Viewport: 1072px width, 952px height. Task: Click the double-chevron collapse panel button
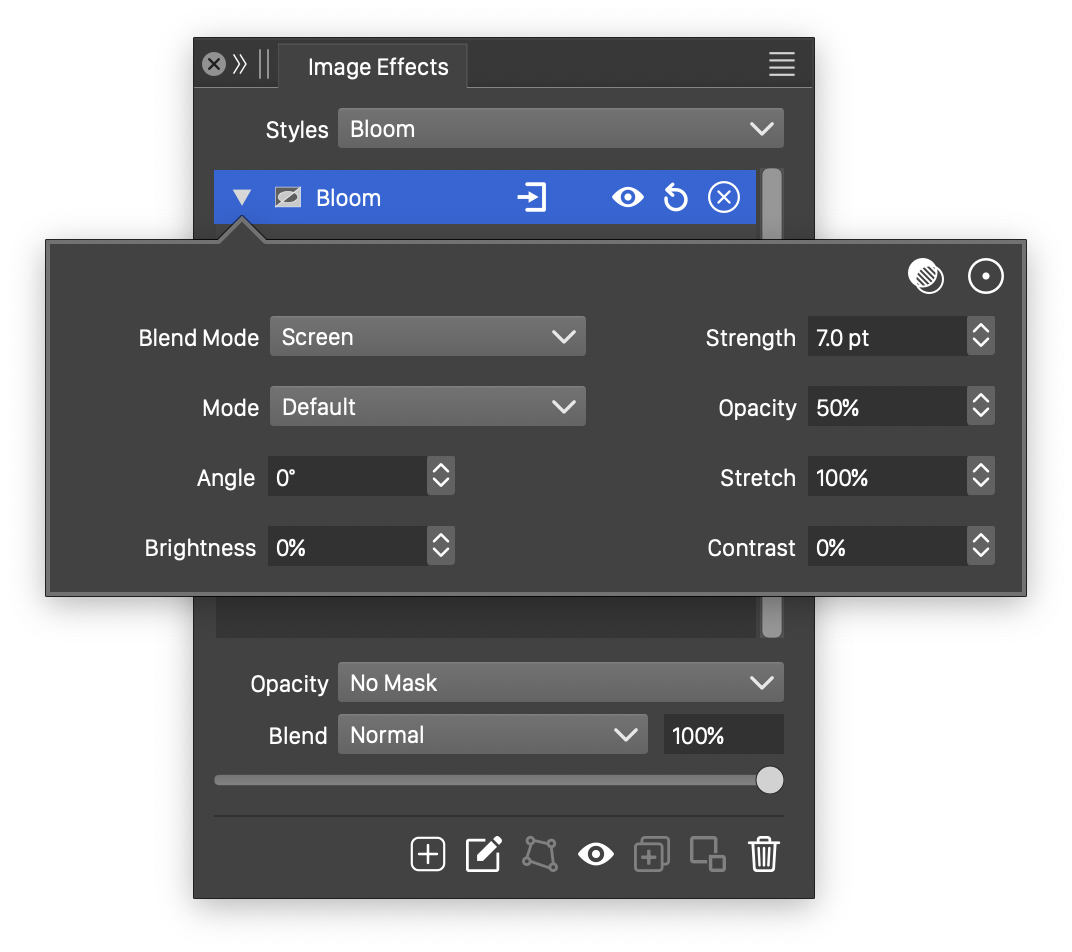pos(240,65)
